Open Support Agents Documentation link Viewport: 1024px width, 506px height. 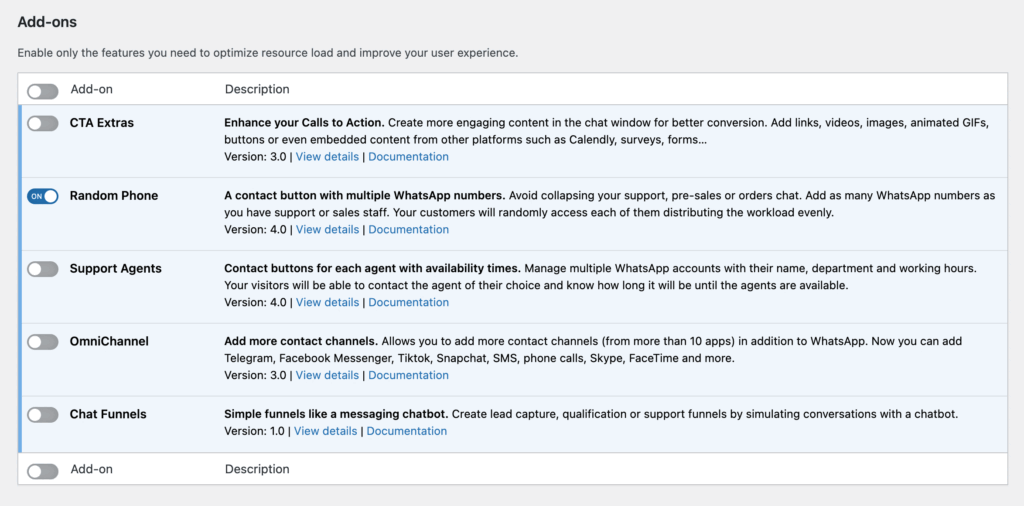tap(408, 303)
